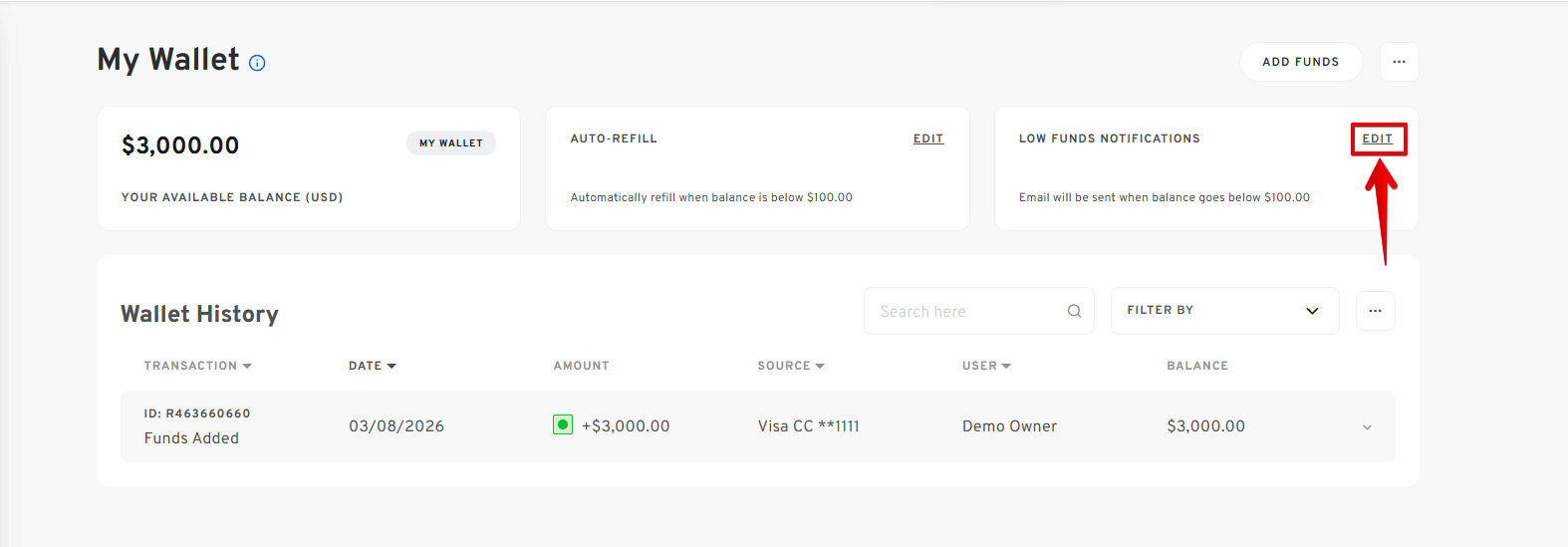Click the info icon beside My Wallet
Viewport: 1568px width, 547px height.
click(x=257, y=63)
